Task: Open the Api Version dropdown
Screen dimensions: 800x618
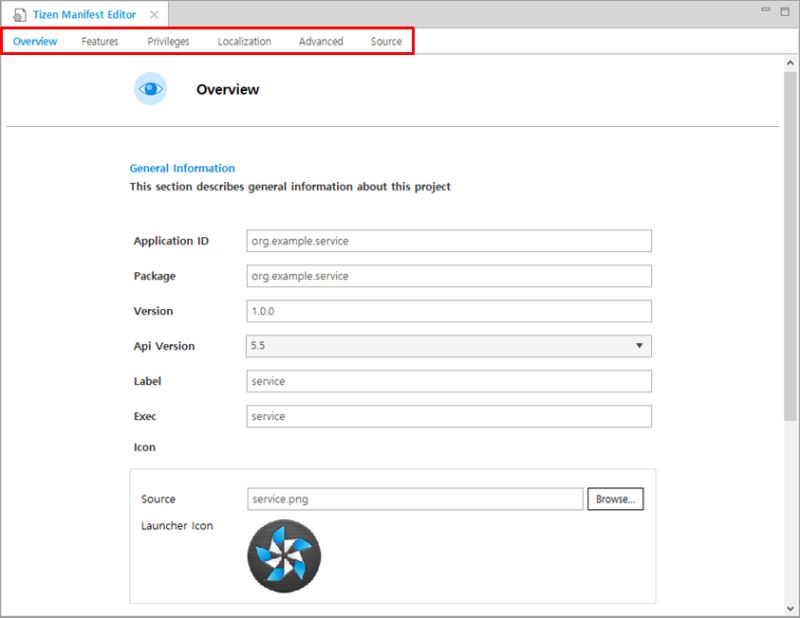Action: (x=640, y=346)
